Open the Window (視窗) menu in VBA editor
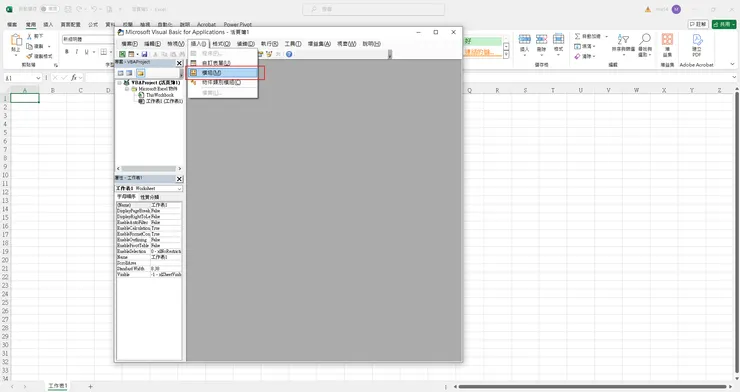740x392 pixels. tap(346, 44)
